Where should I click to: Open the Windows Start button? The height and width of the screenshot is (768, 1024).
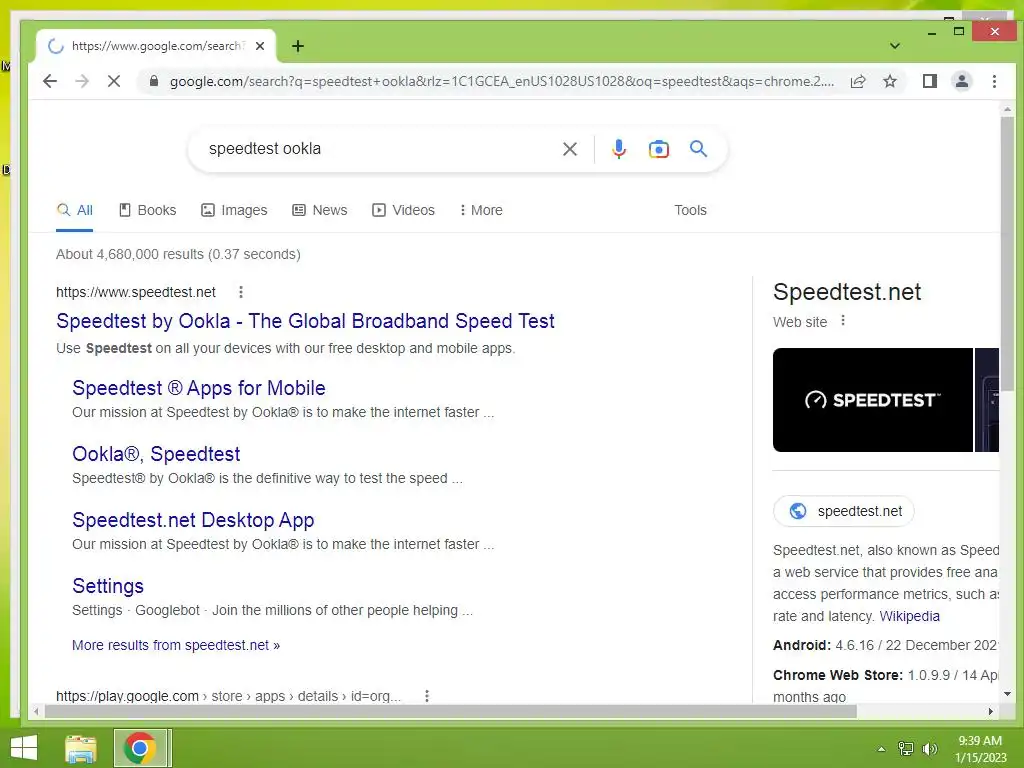click(24, 748)
